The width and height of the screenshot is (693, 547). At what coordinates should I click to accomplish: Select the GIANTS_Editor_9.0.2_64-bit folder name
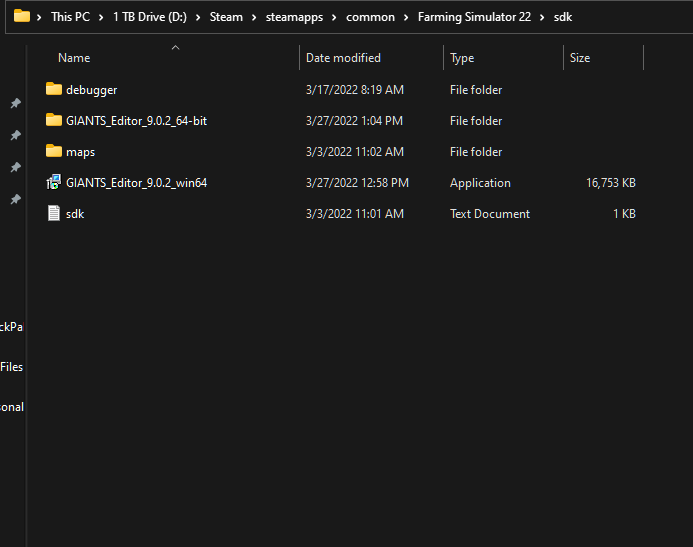pos(136,121)
